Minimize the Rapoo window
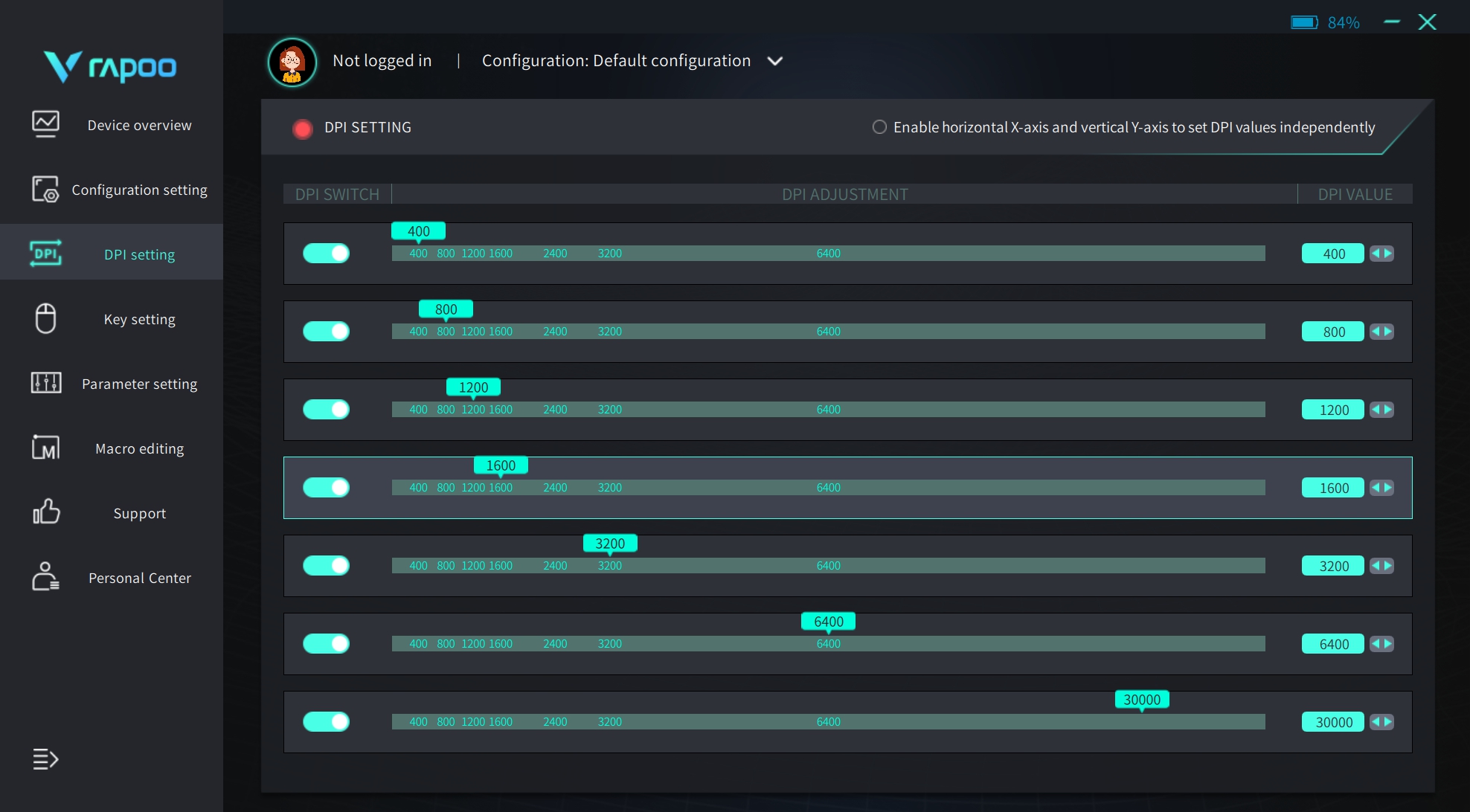This screenshot has width=1470, height=812. (x=1392, y=22)
